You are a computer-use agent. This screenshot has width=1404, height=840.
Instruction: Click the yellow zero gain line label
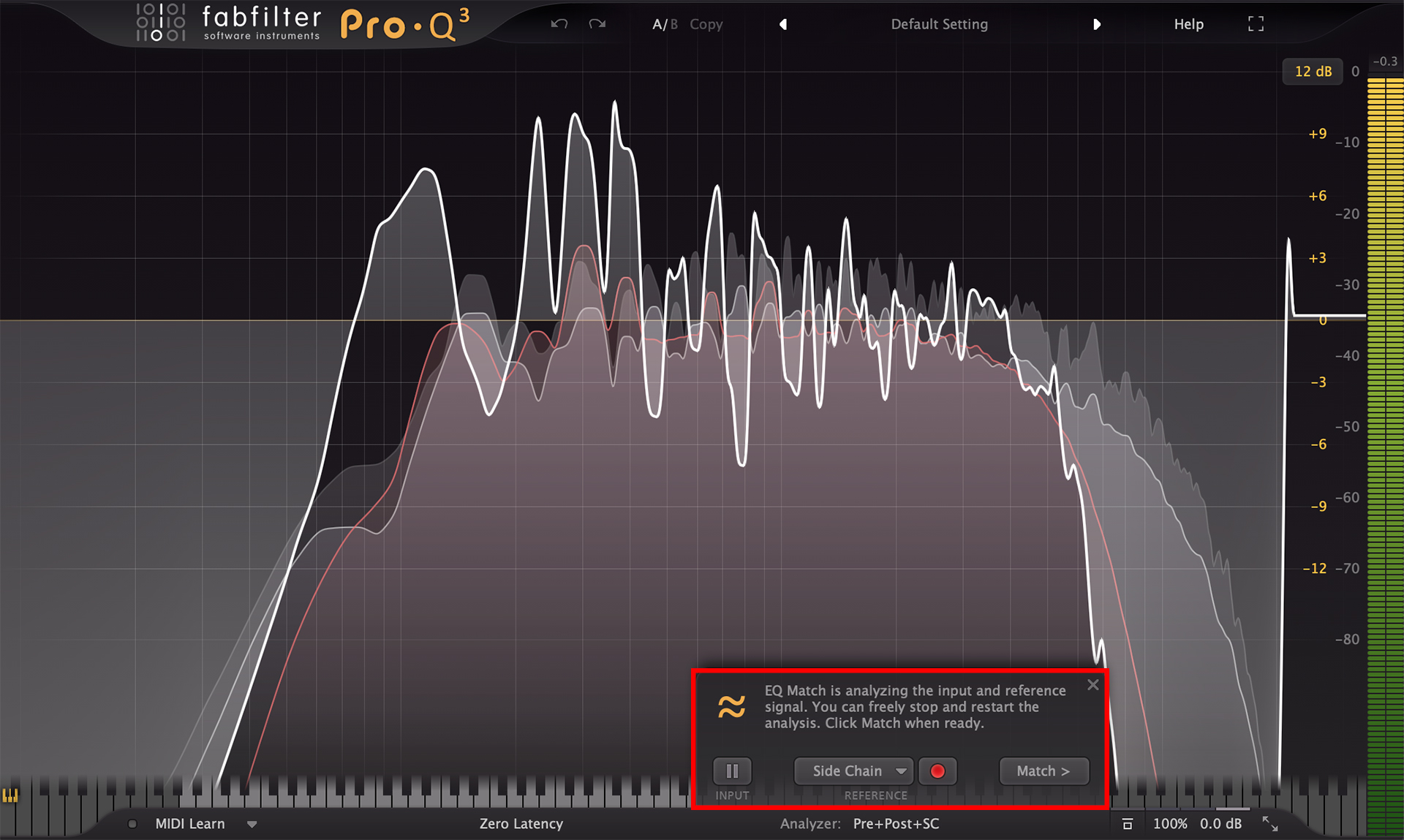coord(1322,321)
